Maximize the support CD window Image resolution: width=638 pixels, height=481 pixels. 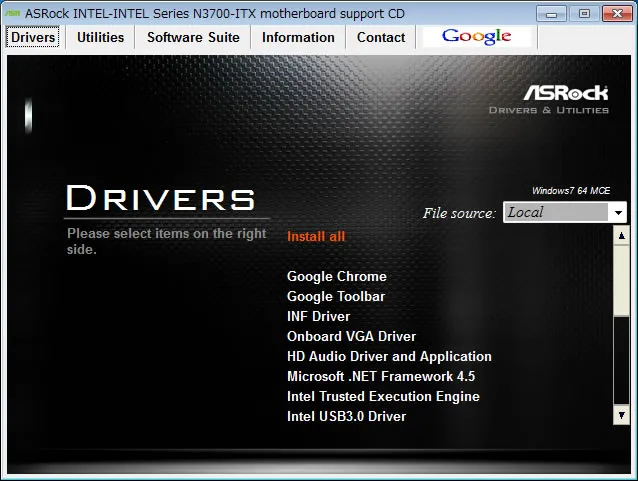coord(584,14)
